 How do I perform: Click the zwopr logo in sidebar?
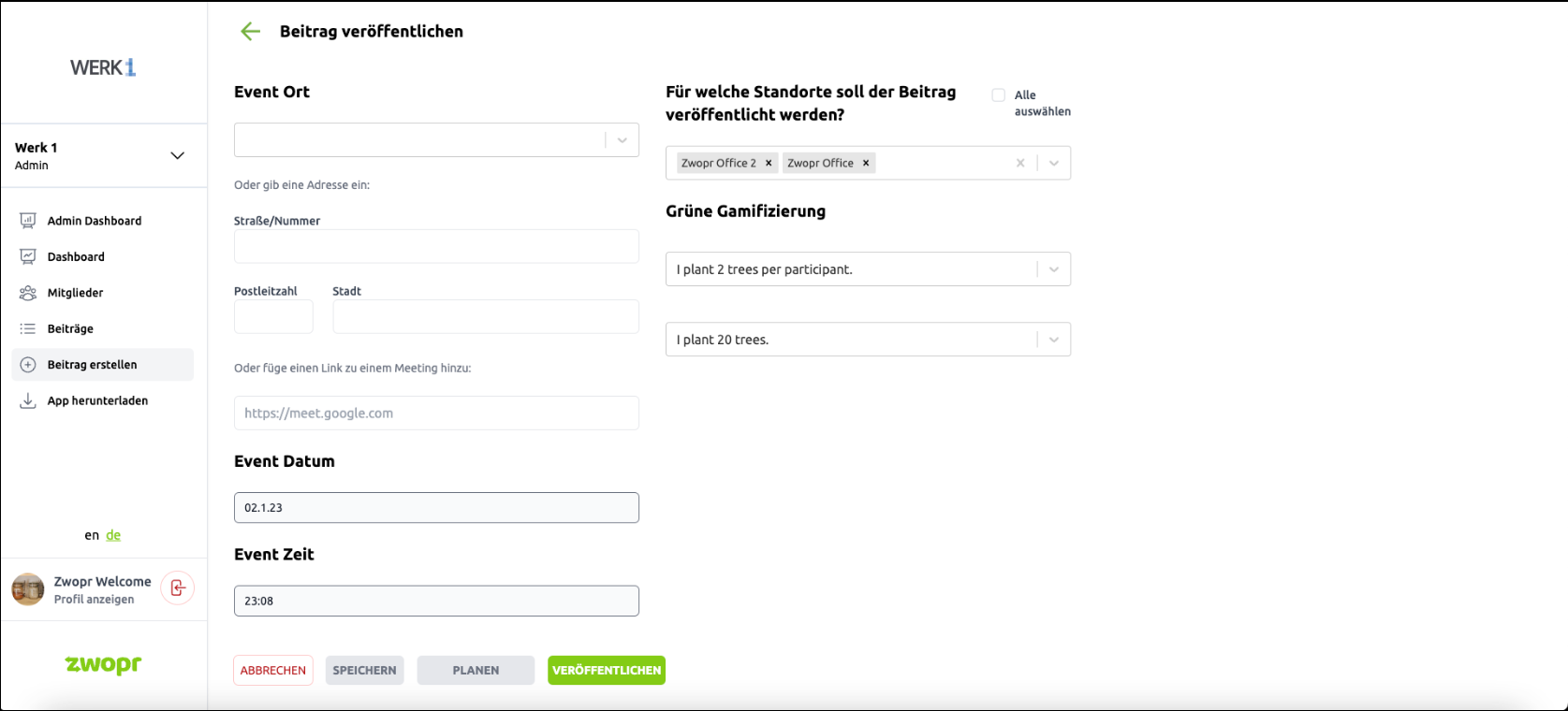pos(103,664)
